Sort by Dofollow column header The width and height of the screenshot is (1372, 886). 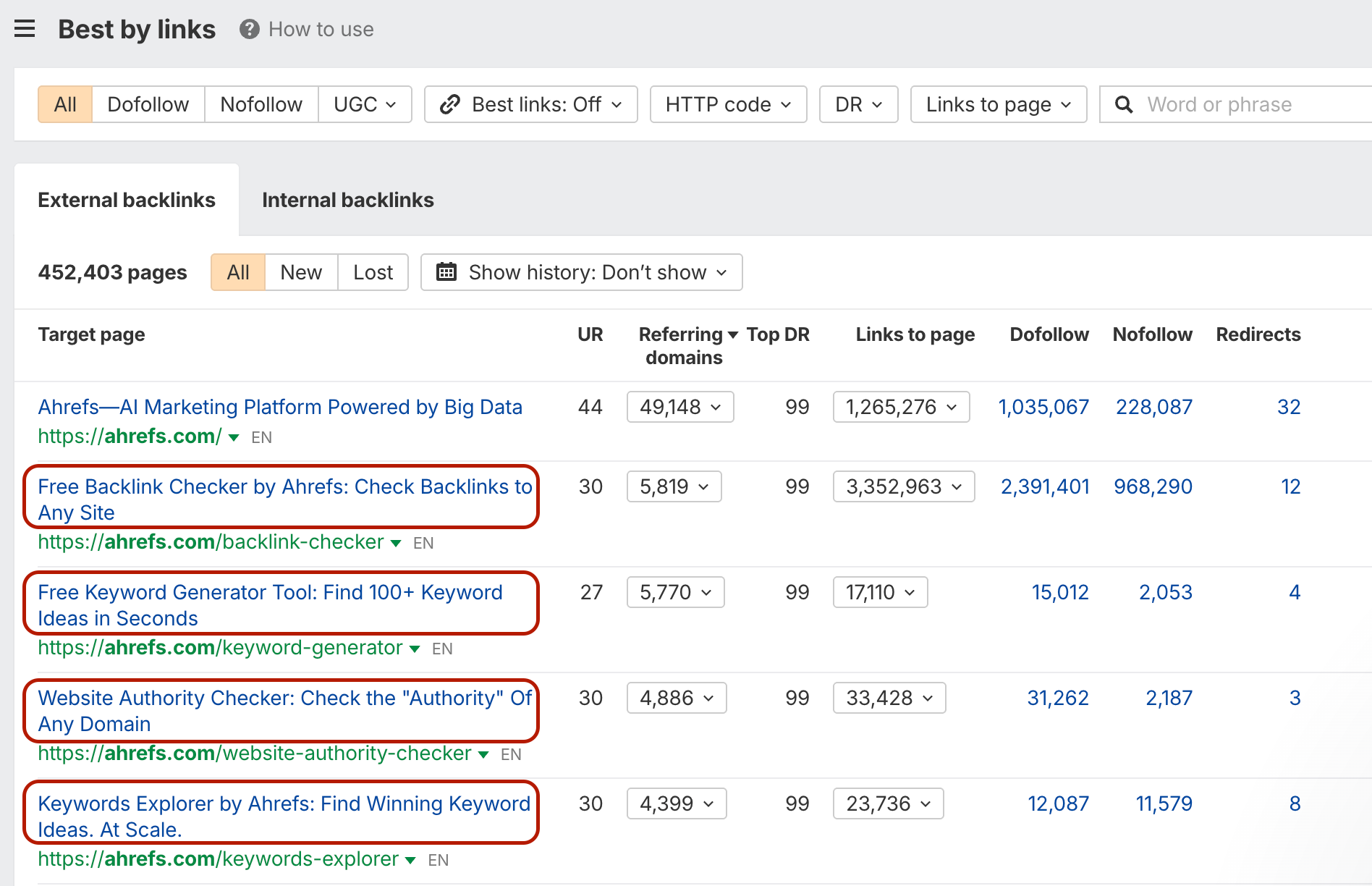(x=1049, y=334)
